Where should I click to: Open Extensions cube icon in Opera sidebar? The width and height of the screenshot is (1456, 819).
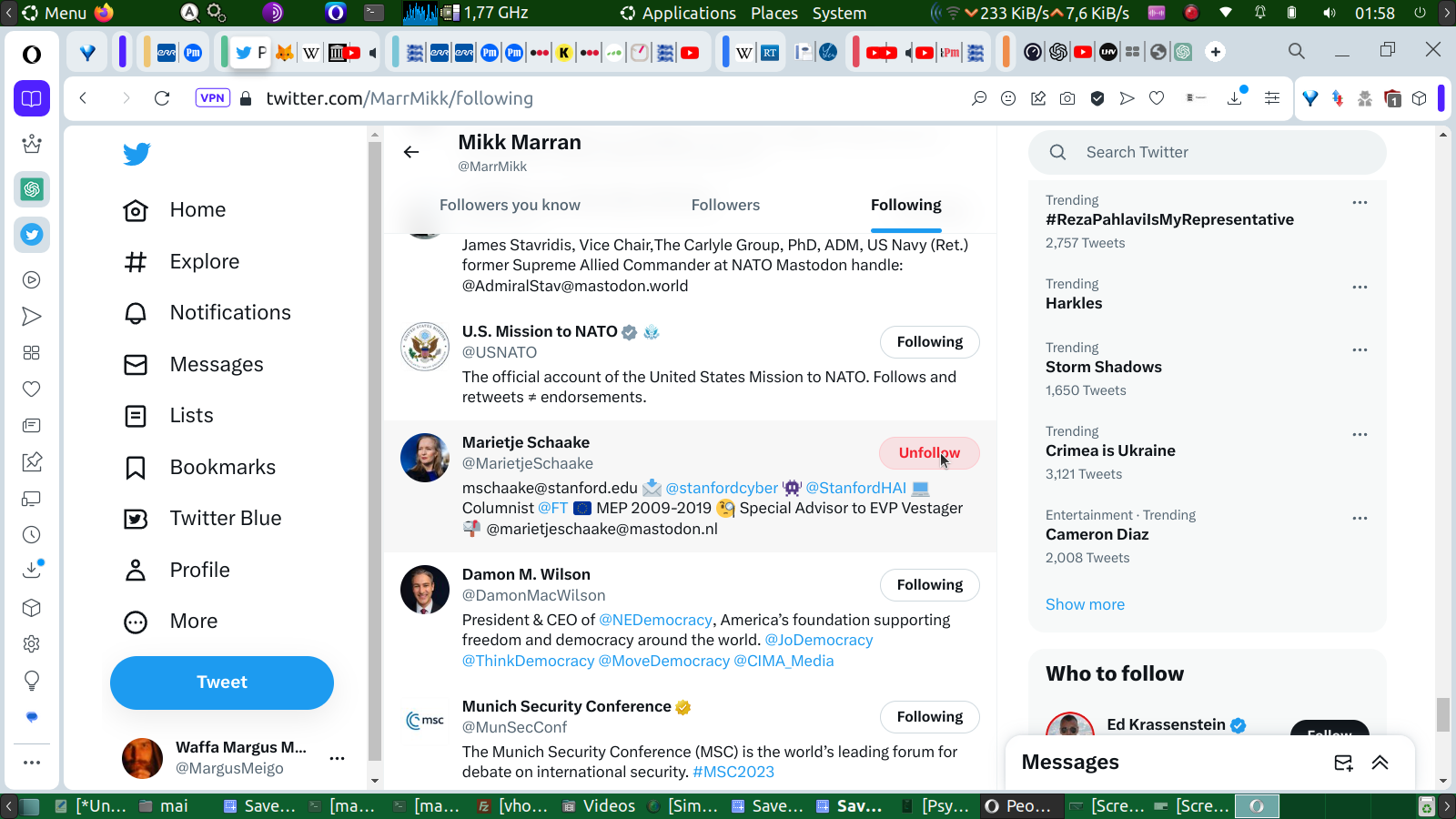[32, 608]
